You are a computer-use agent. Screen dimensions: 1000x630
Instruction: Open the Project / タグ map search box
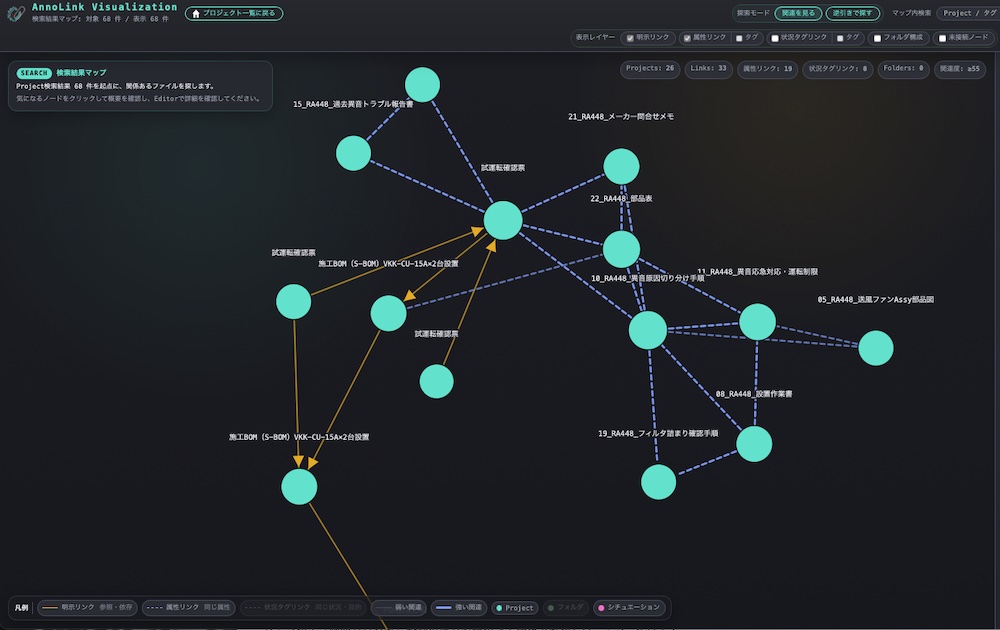click(968, 13)
